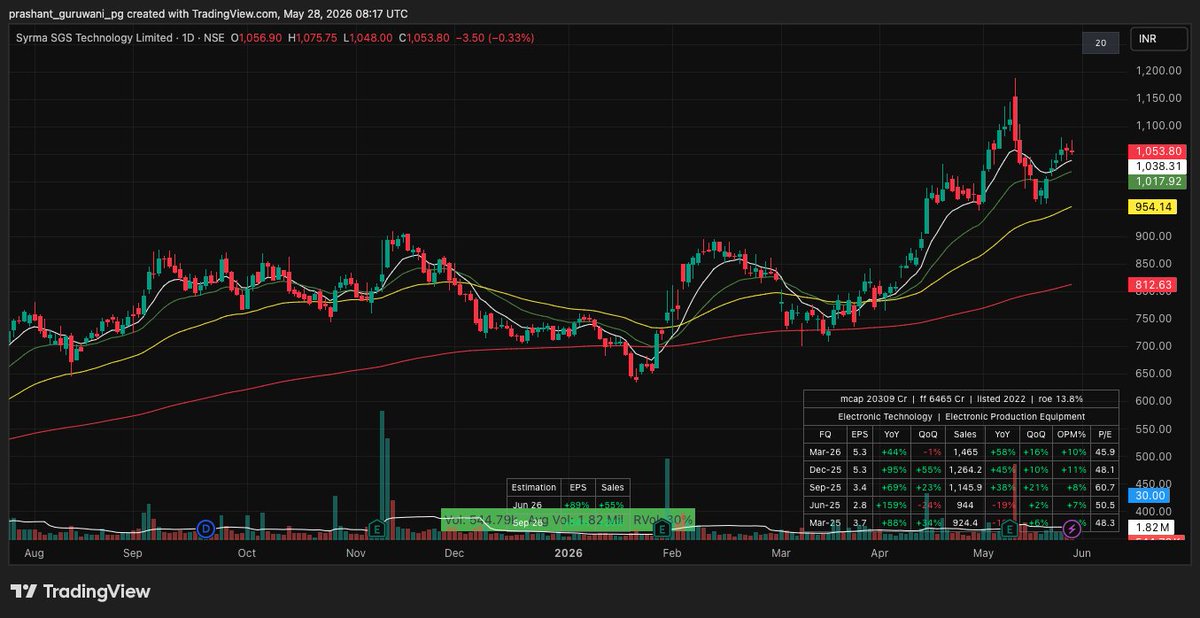Click the 1,465 sales cell
This screenshot has width=1200, height=618.
pos(965,452)
